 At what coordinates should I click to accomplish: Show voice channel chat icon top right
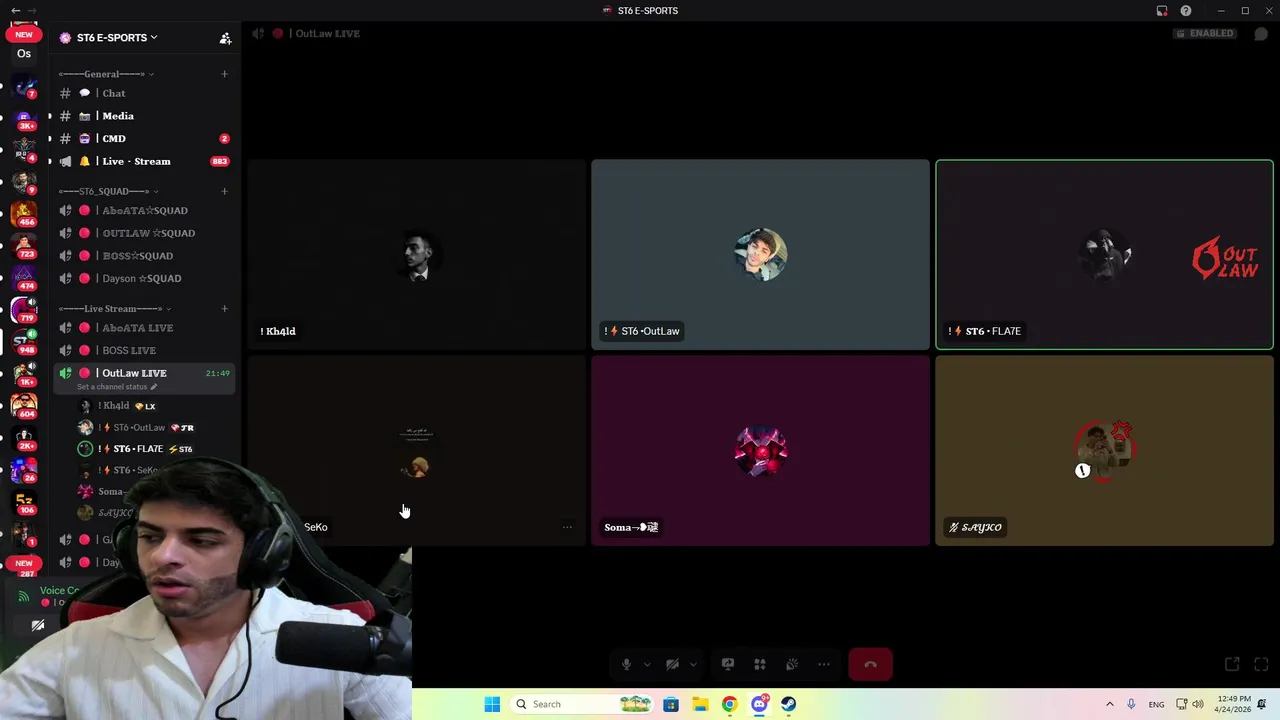(x=1261, y=33)
